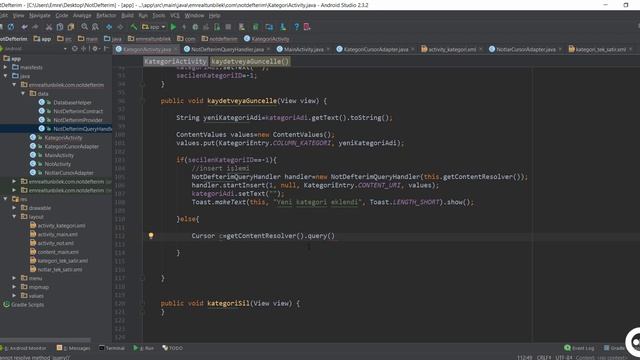
Task: Close the KategoriActivity.java tab
Action: pos(176,49)
